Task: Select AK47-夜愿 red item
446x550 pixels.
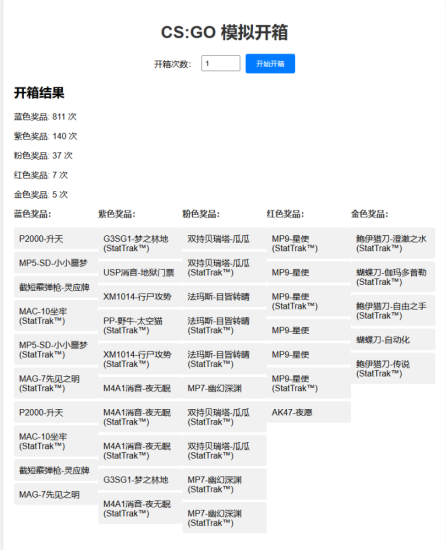Action: click(x=309, y=412)
